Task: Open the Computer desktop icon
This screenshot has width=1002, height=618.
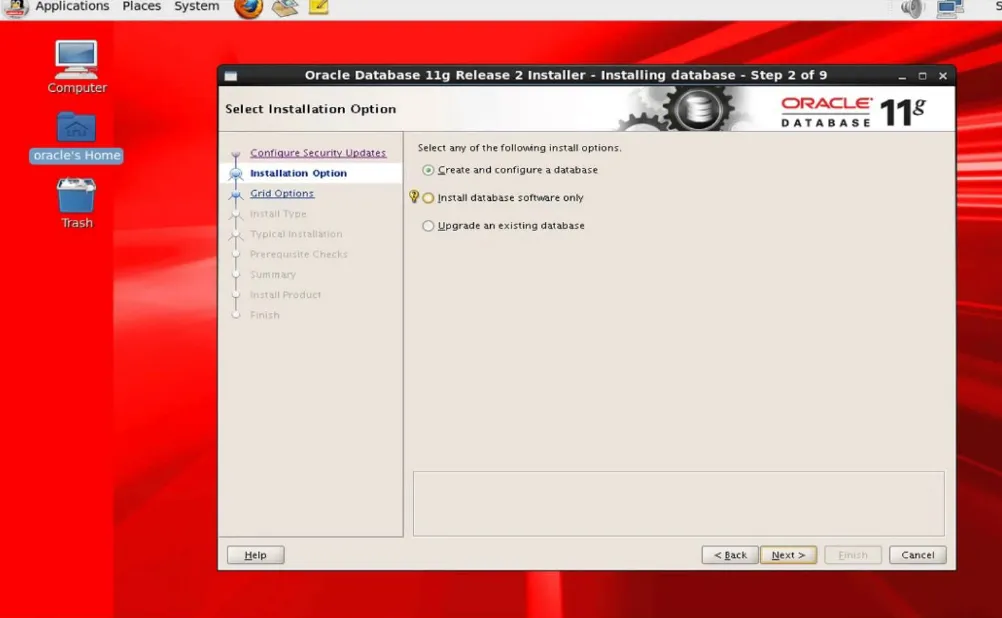Action: (77, 67)
